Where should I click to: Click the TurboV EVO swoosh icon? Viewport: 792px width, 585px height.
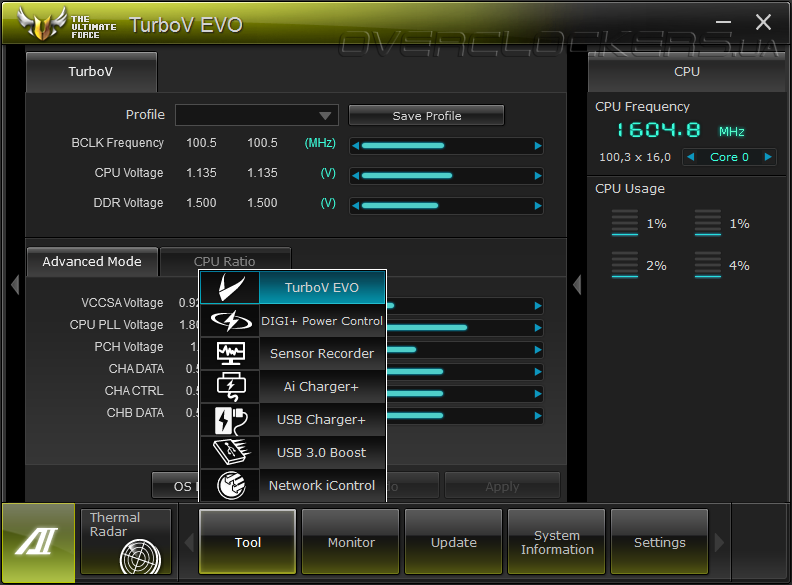tap(230, 287)
